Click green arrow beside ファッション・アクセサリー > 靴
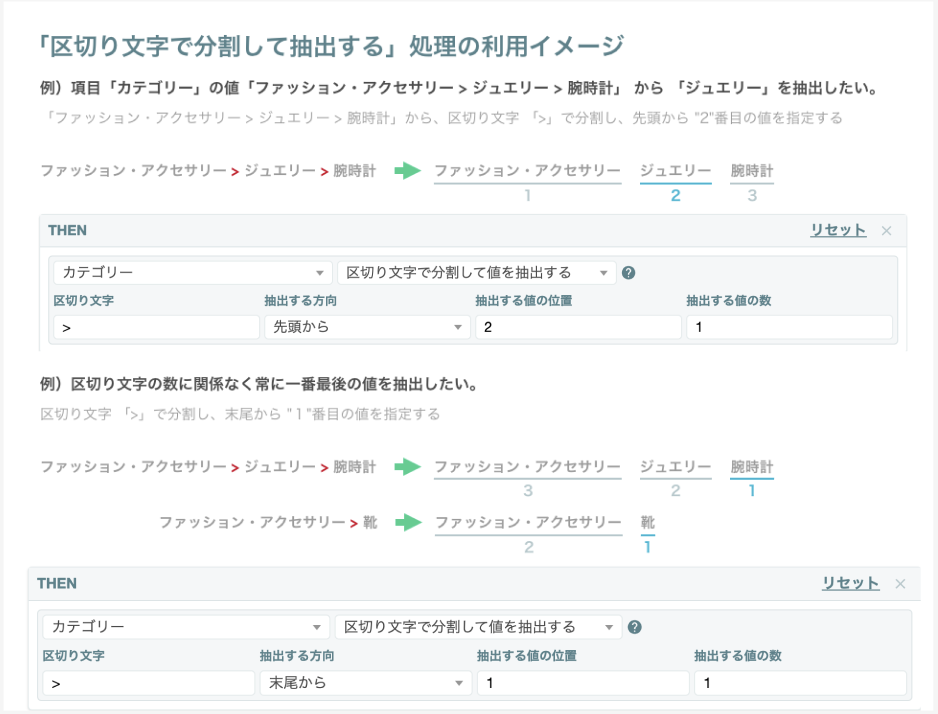Screen dimensions: 938x714 point(409,523)
